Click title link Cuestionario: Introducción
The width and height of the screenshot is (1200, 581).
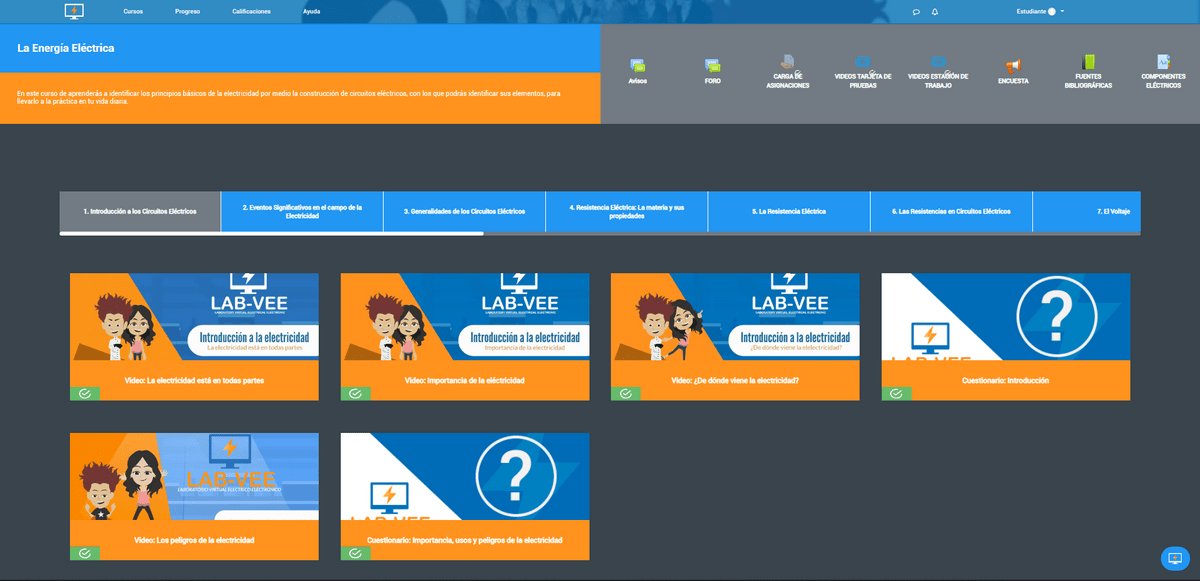[1006, 381]
